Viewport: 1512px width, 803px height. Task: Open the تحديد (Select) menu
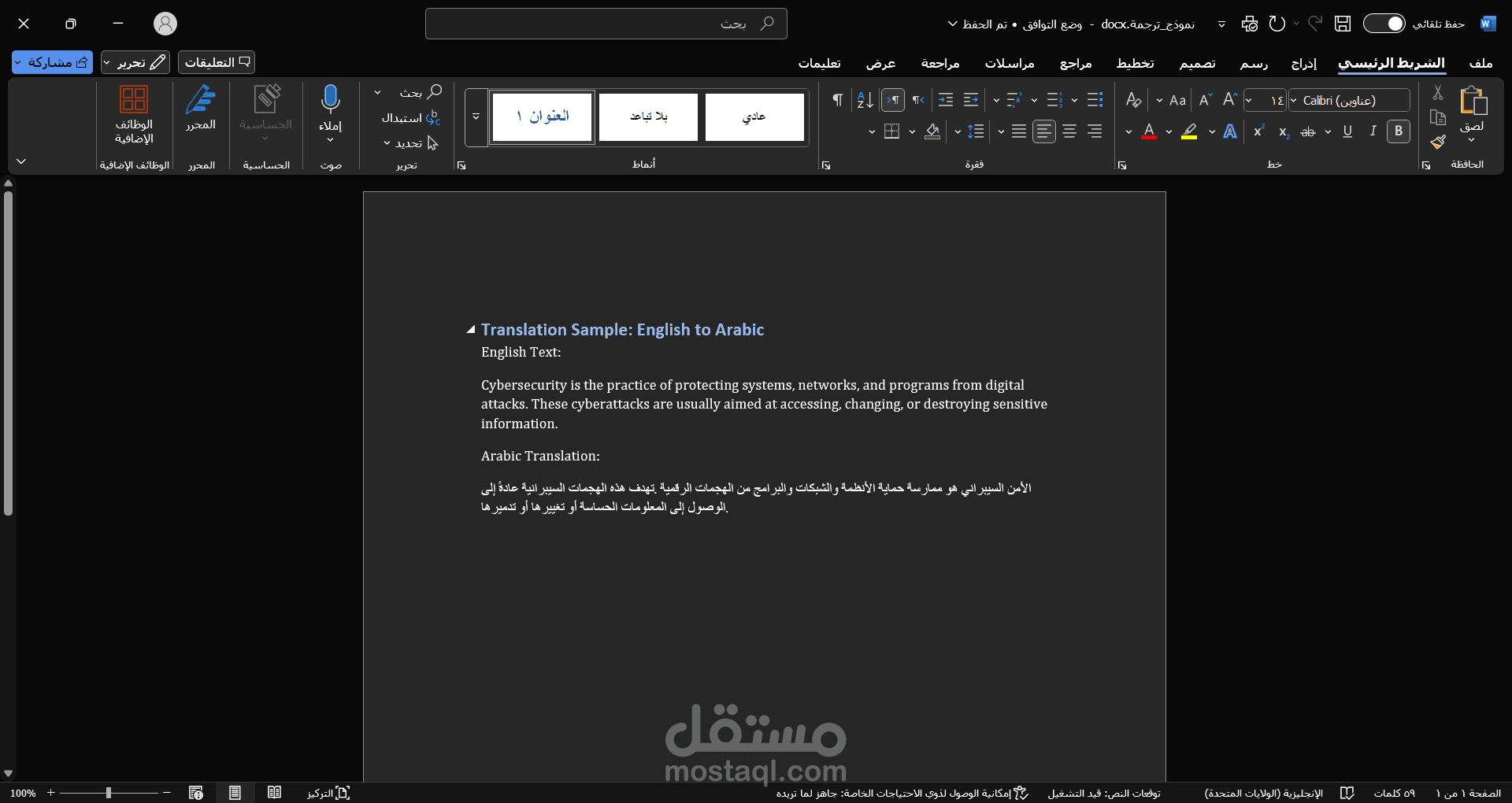pyautogui.click(x=410, y=143)
